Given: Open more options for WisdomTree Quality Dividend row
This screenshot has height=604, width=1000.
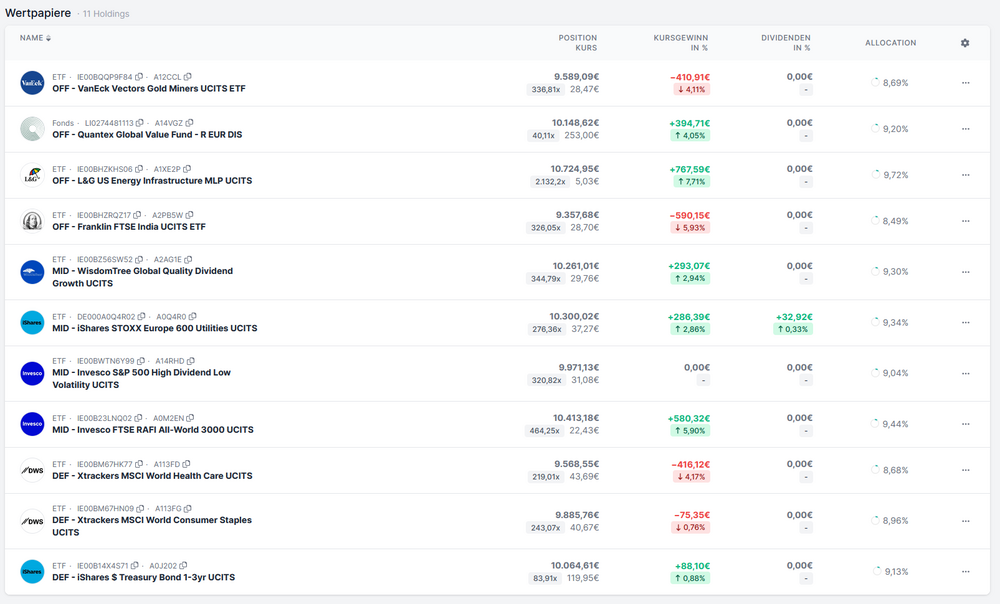Looking at the screenshot, I should (x=966, y=272).
